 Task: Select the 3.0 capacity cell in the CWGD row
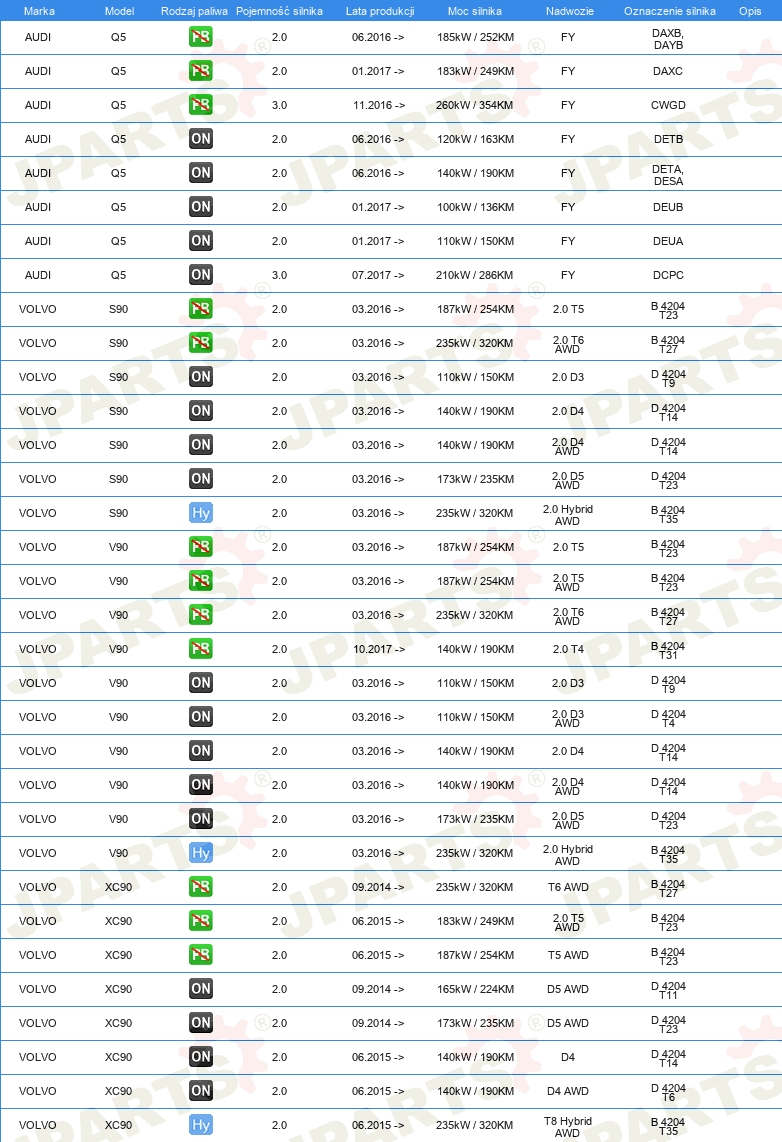280,105
